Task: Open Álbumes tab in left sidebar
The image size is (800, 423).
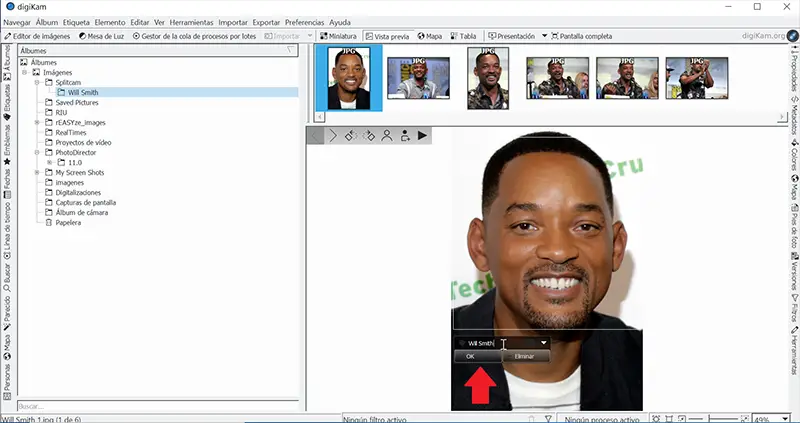Action: pos(7,62)
